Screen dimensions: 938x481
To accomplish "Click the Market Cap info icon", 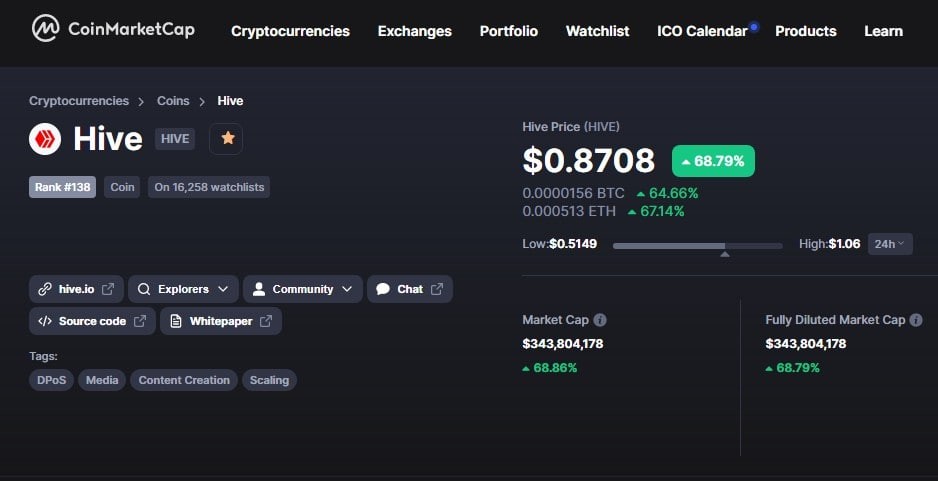I will (x=599, y=320).
